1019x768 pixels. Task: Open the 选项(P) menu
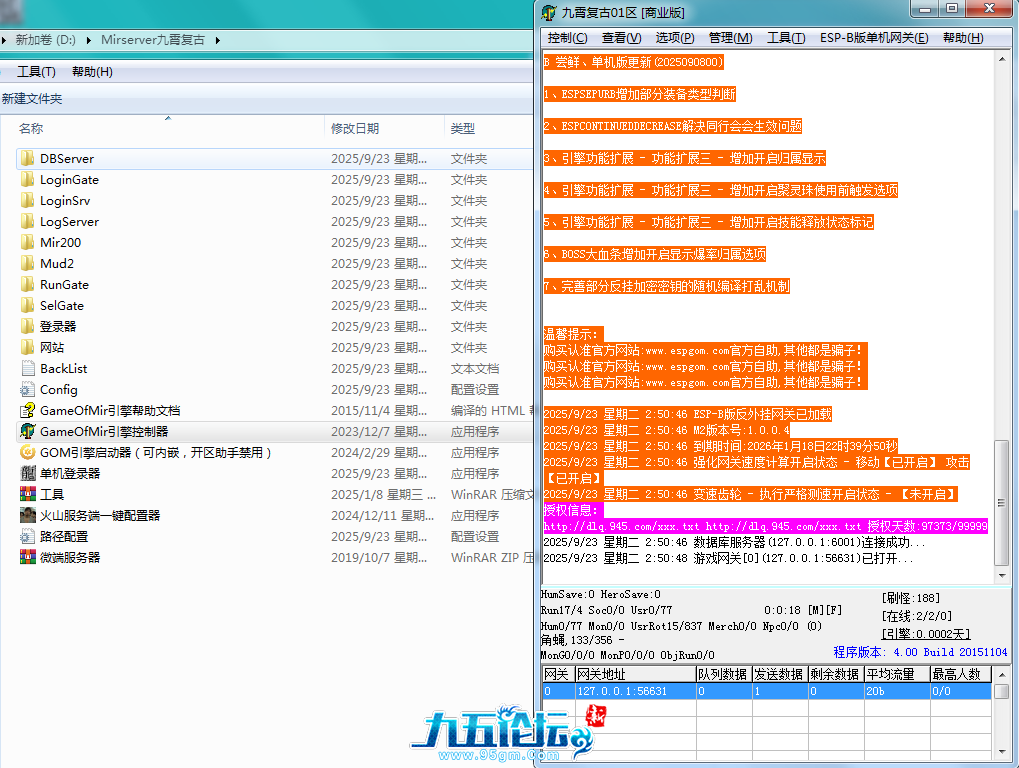(x=675, y=38)
